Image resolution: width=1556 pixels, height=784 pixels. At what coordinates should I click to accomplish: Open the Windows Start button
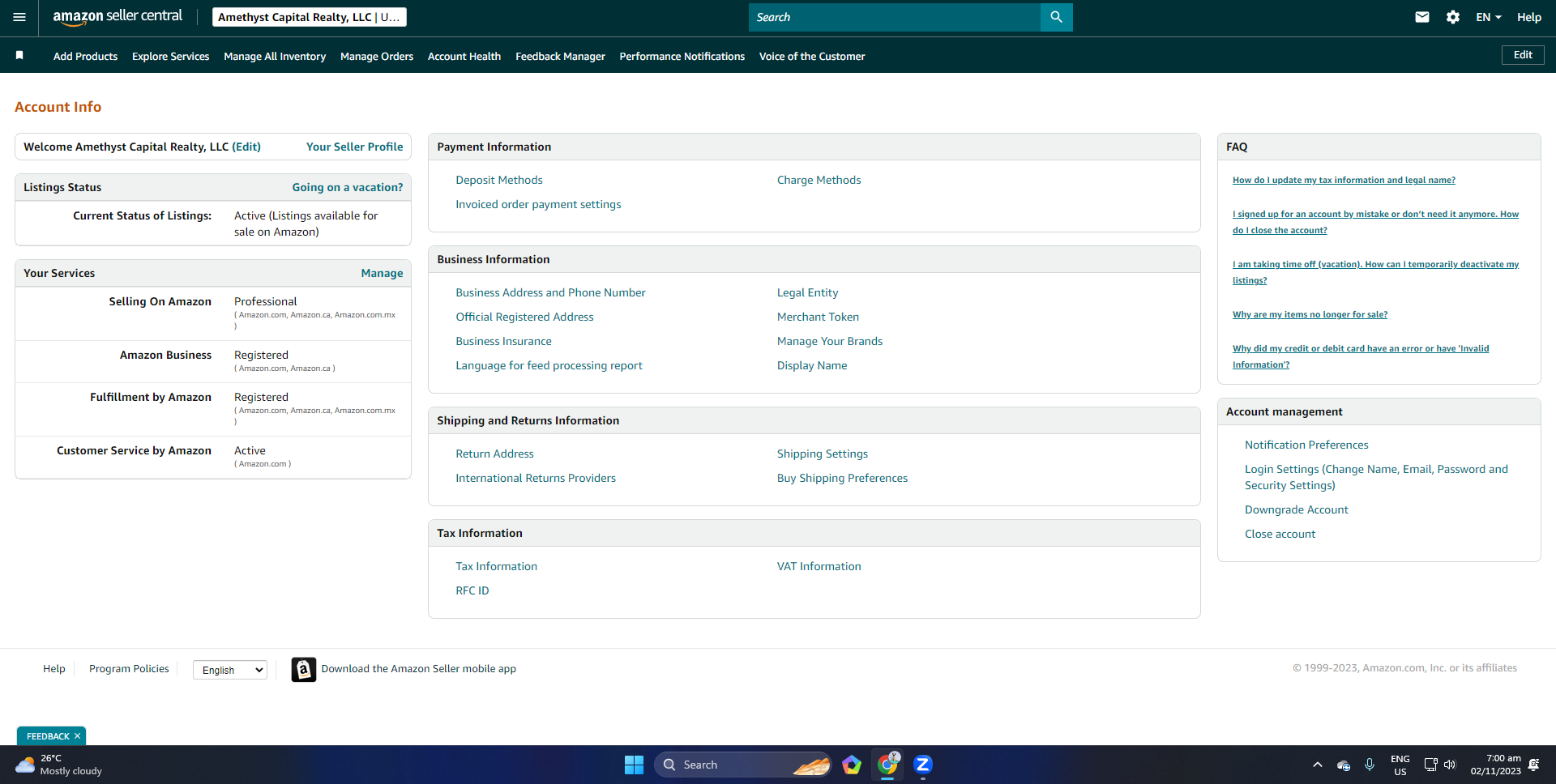634,765
